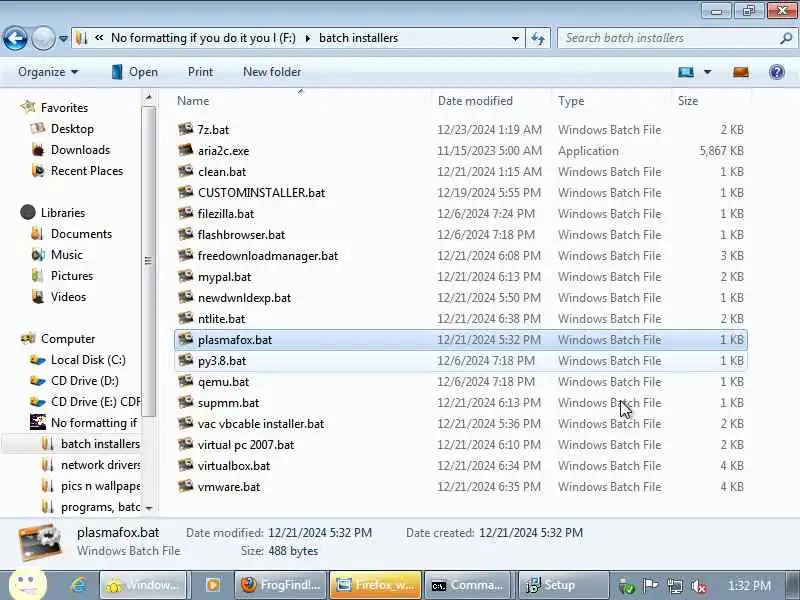Open Recent Places in Favorites
This screenshot has height=600, width=800.
87,170
